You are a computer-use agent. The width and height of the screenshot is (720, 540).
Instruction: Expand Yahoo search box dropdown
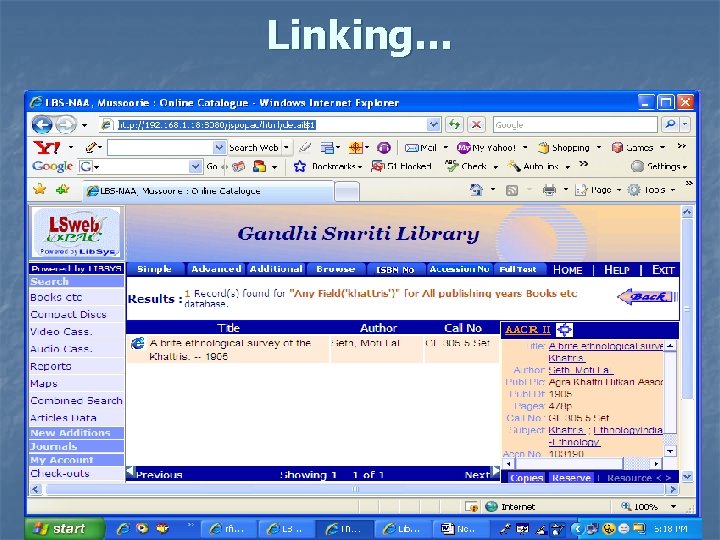(219, 147)
